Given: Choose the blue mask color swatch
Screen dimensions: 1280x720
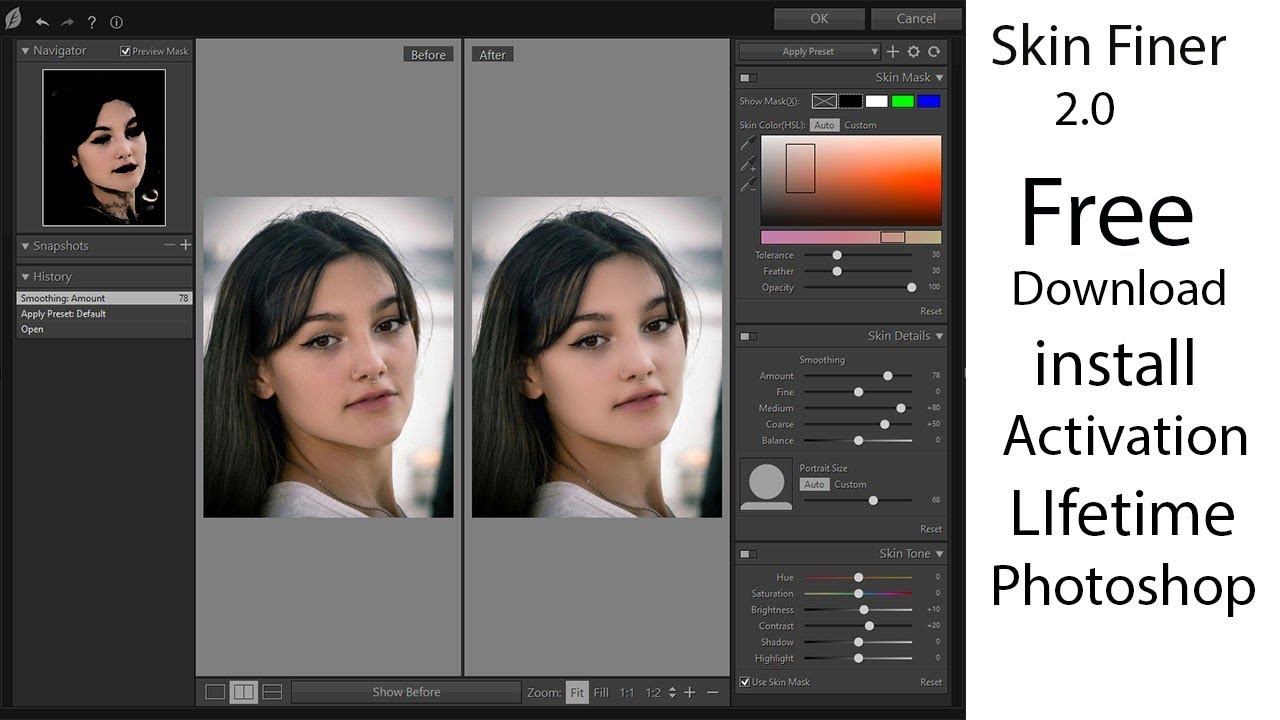Looking at the screenshot, I should 929,101.
